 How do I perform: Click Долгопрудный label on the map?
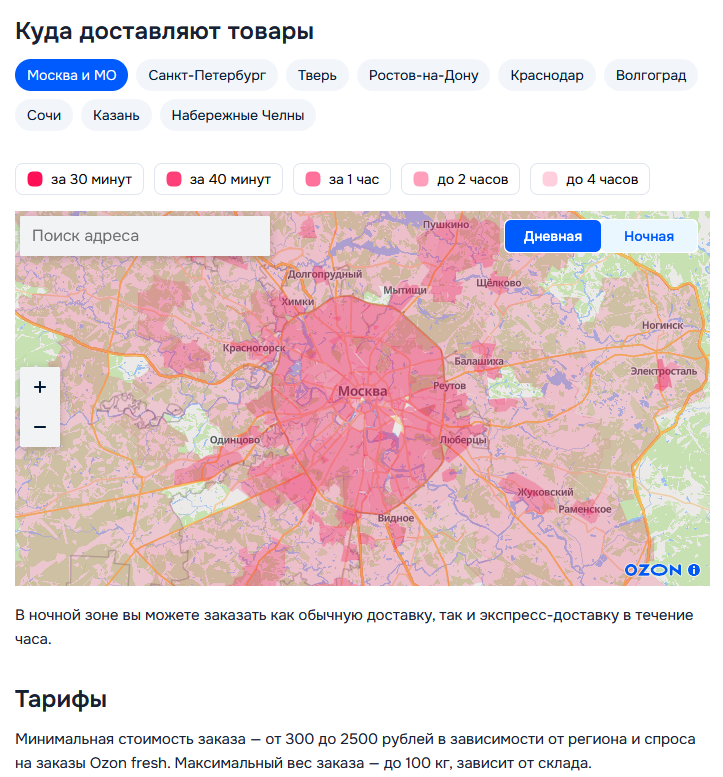coord(325,274)
